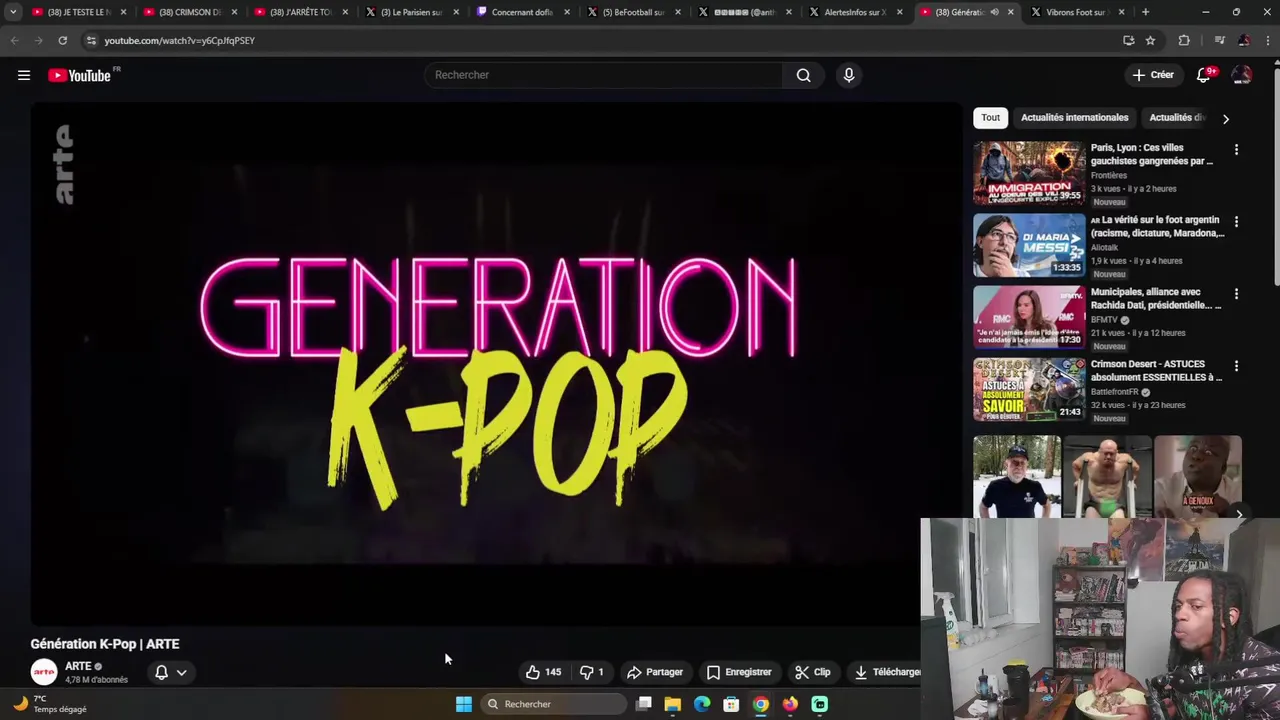
Task: Click the address bar URL
Action: coord(180,40)
